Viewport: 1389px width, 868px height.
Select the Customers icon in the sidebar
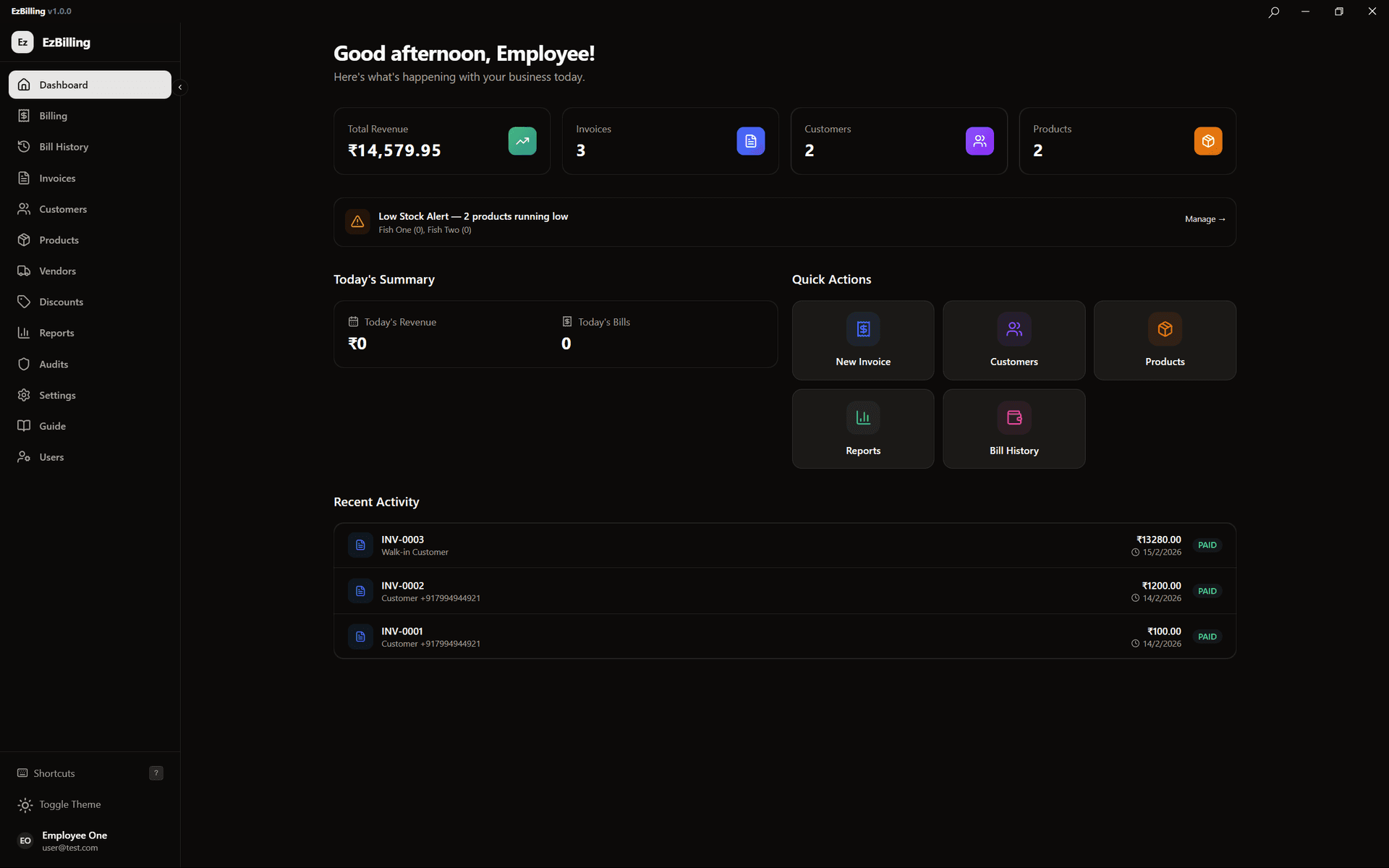[x=24, y=208]
